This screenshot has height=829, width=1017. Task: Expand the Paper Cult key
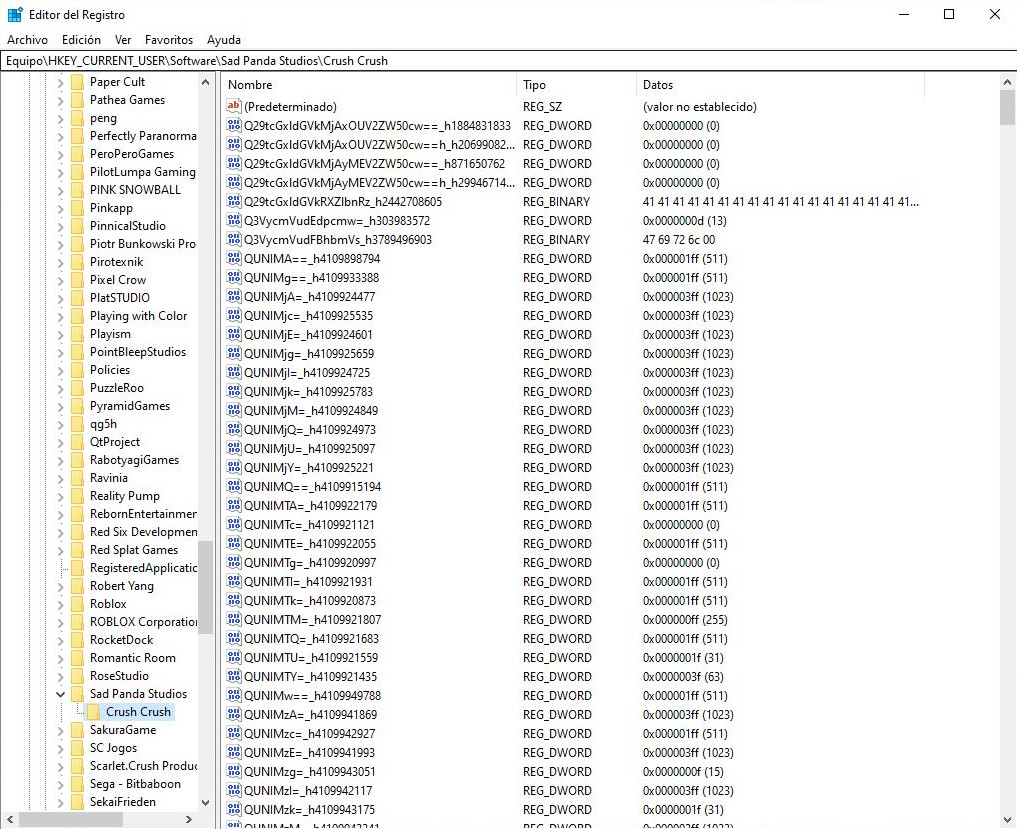pyautogui.click(x=60, y=82)
